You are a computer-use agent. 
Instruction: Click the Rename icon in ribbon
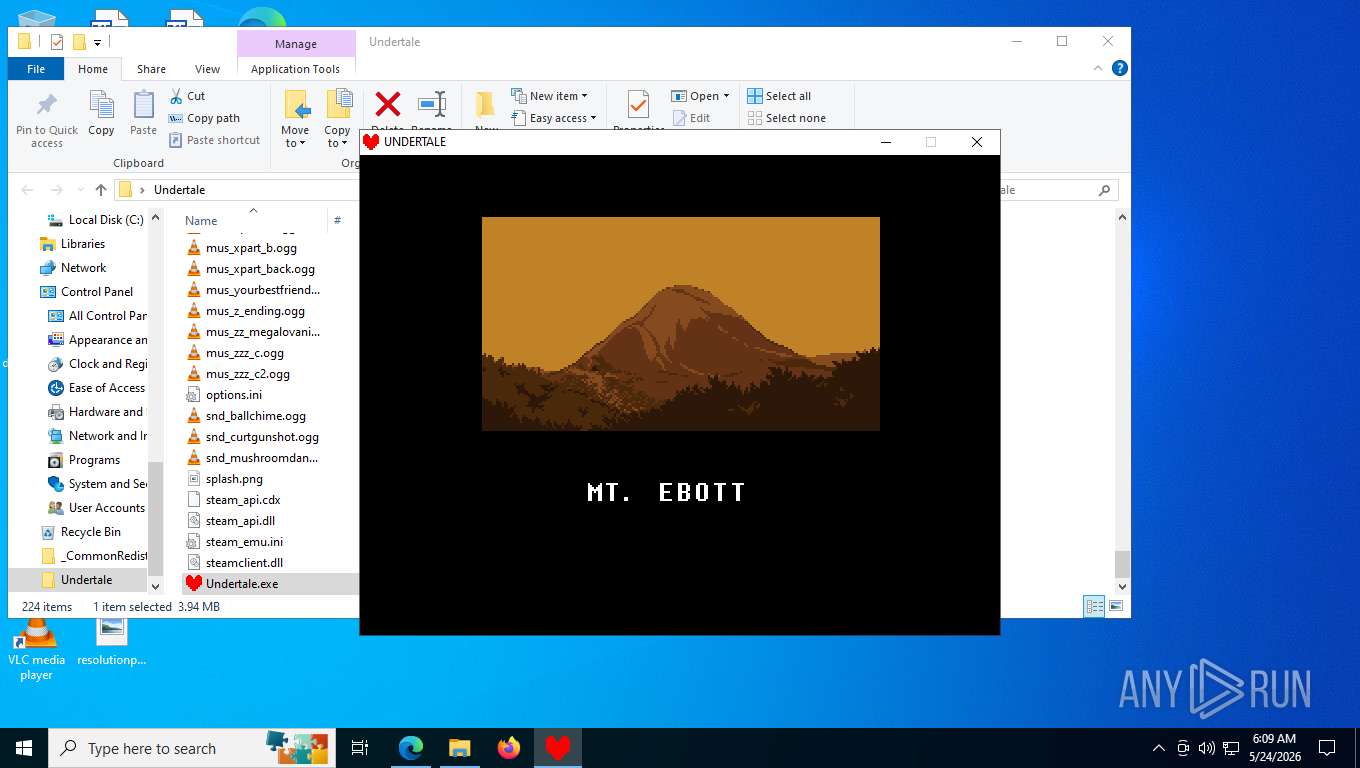pos(432,104)
